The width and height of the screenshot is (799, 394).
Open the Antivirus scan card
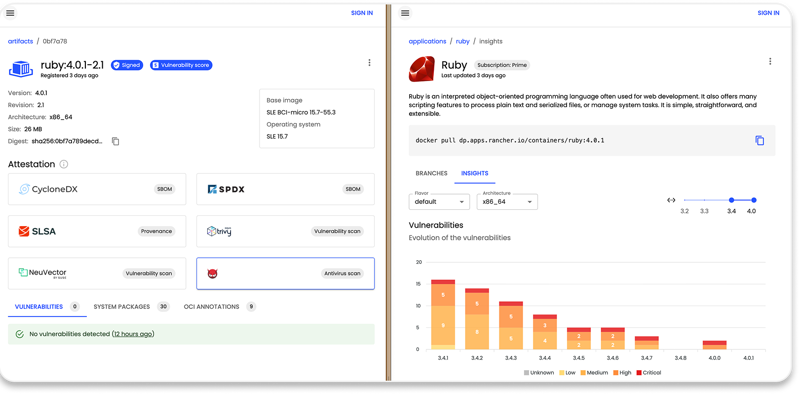pos(285,273)
